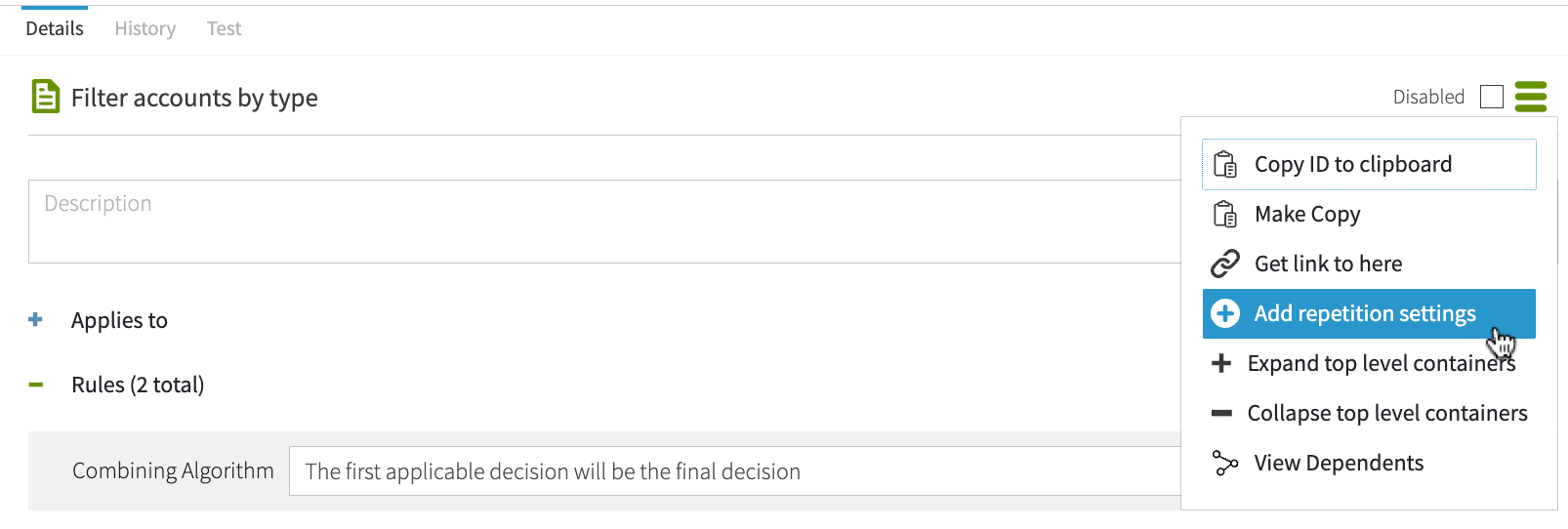The image size is (1568, 529).
Task: Click the clipboard icon beside Copy ID
Action: (x=1224, y=164)
